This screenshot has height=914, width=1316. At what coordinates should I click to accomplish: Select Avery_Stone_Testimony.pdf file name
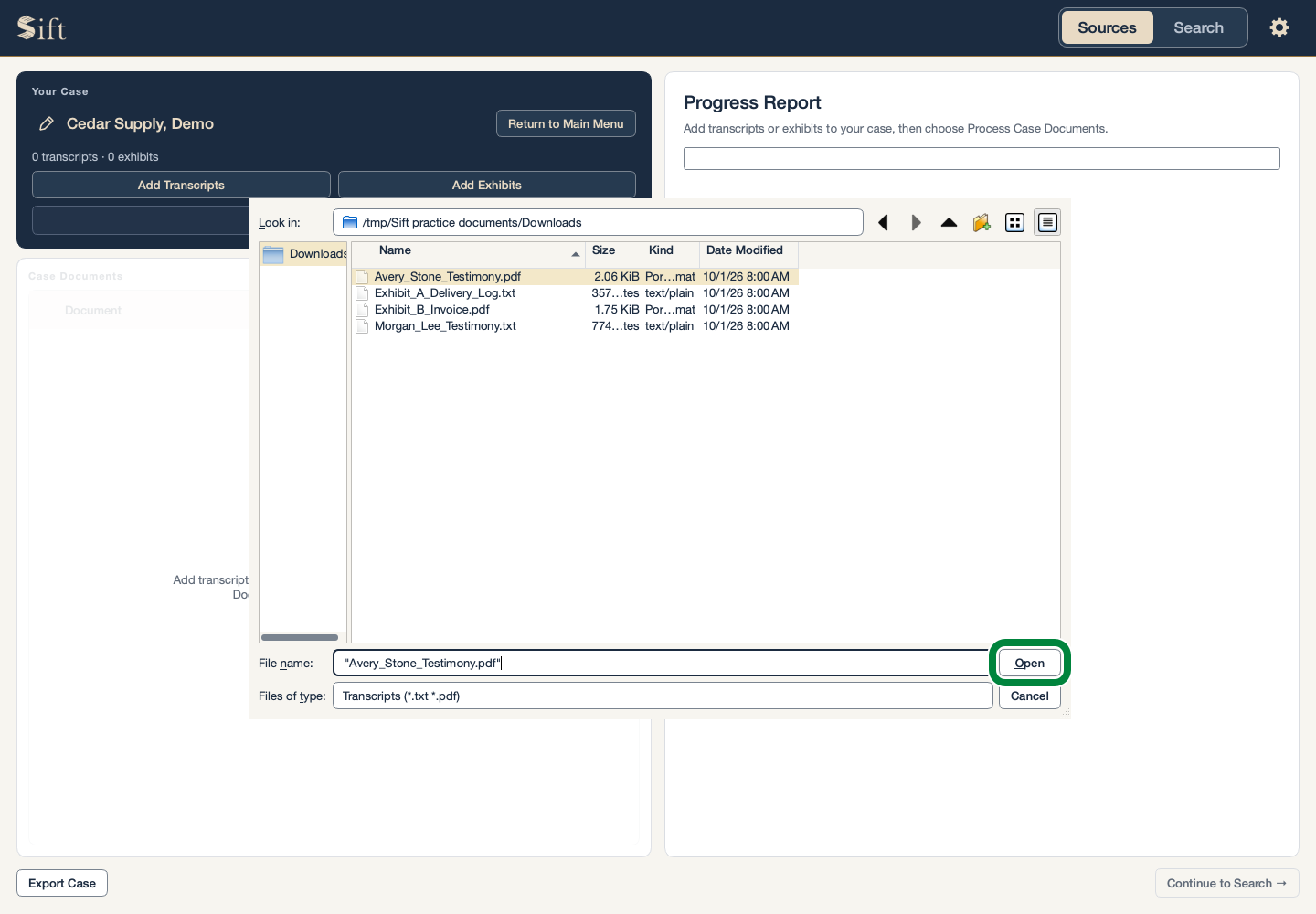point(448,277)
